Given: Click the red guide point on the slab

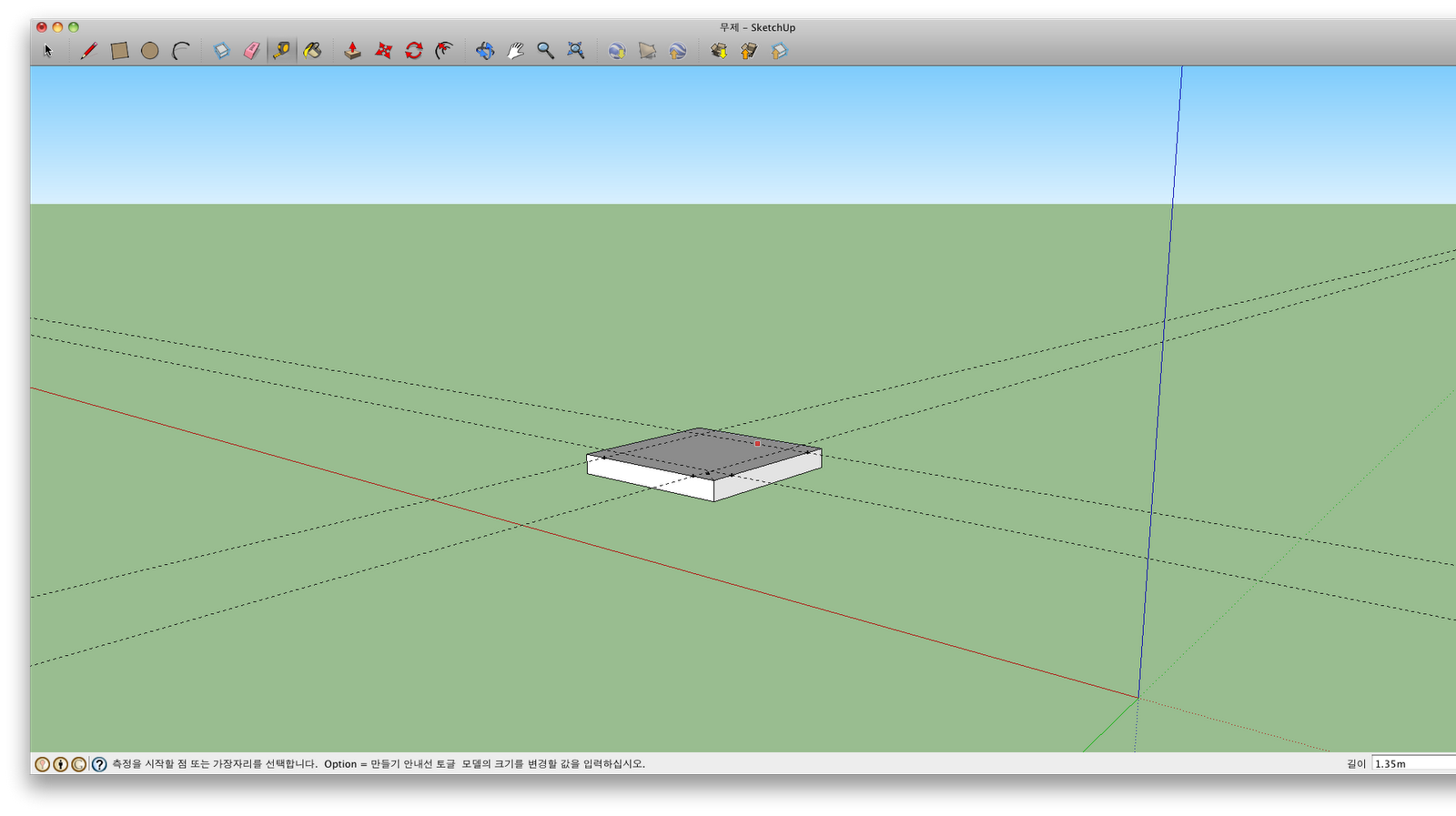Looking at the screenshot, I should pyautogui.click(x=757, y=443).
